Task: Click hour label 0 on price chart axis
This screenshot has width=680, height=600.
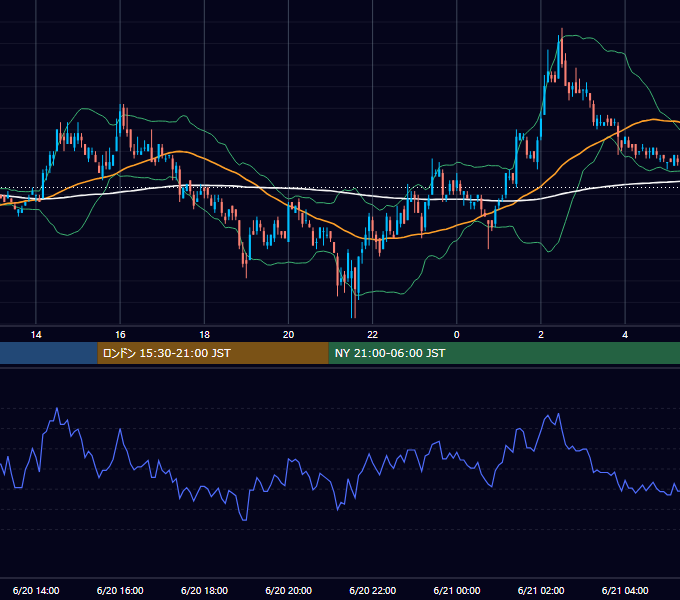Action: (457, 335)
